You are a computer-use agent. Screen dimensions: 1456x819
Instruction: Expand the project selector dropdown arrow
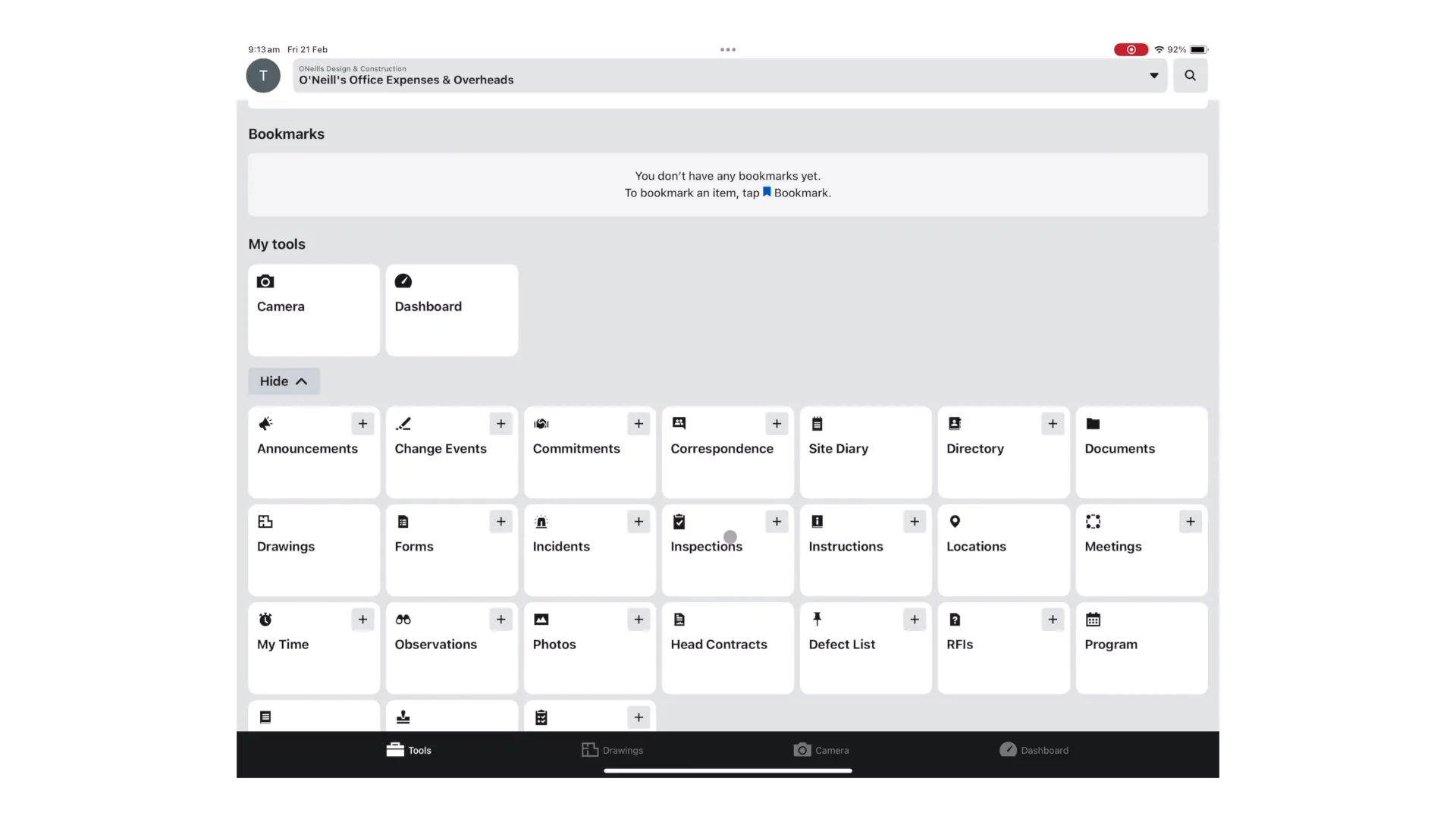point(1153,76)
